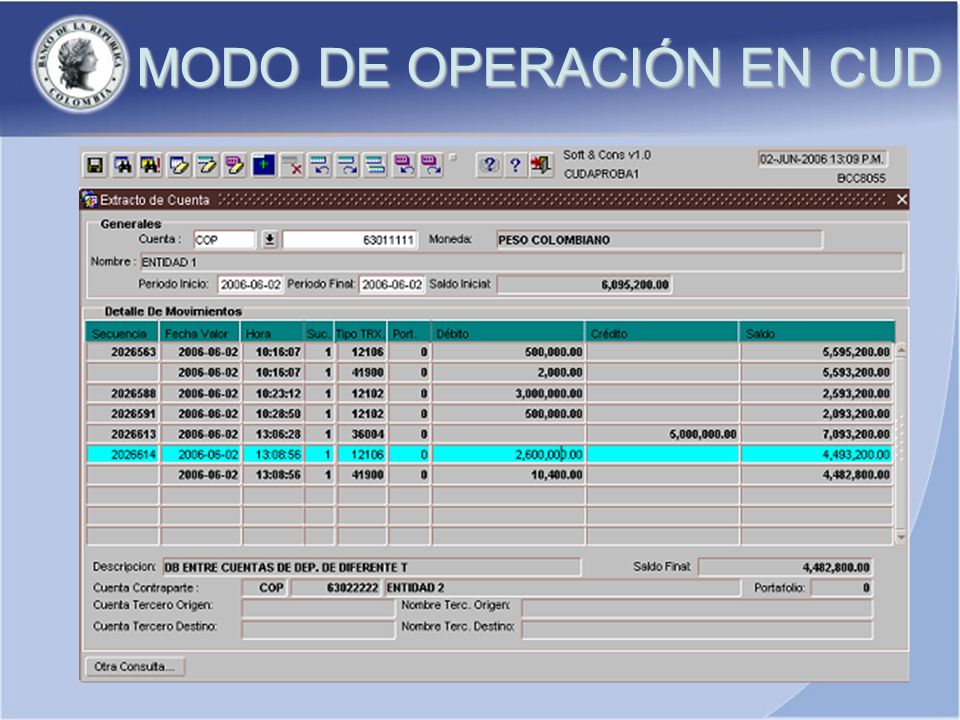
Task: Click the scroll down arrow of movements table
Action: click(x=901, y=537)
